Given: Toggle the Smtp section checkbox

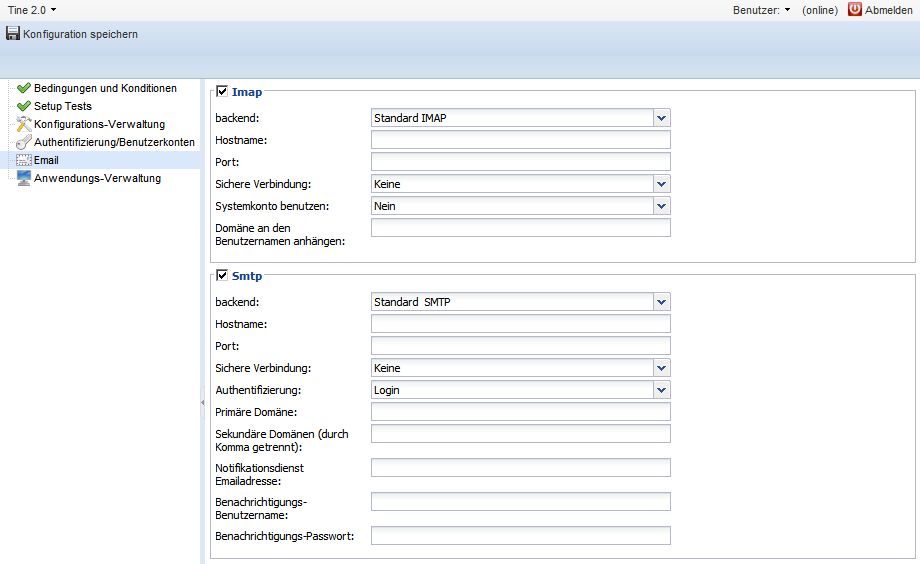Looking at the screenshot, I should (222, 276).
